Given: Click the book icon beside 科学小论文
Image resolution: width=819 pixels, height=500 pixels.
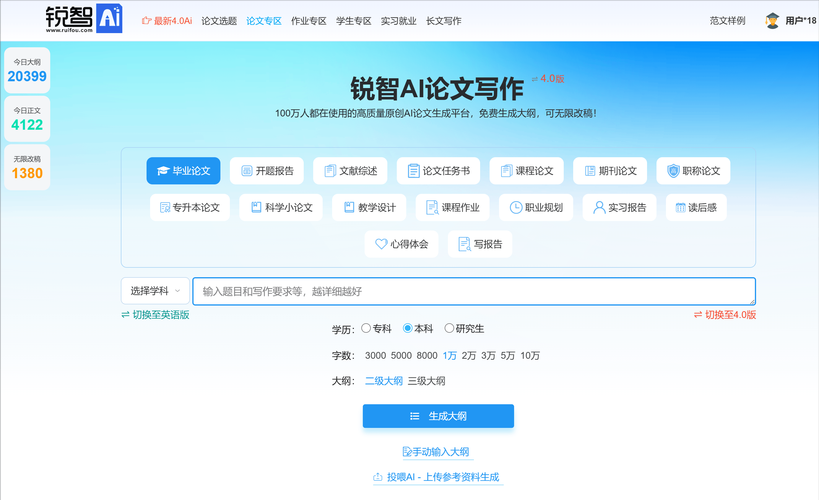Looking at the screenshot, I should pyautogui.click(x=256, y=207).
